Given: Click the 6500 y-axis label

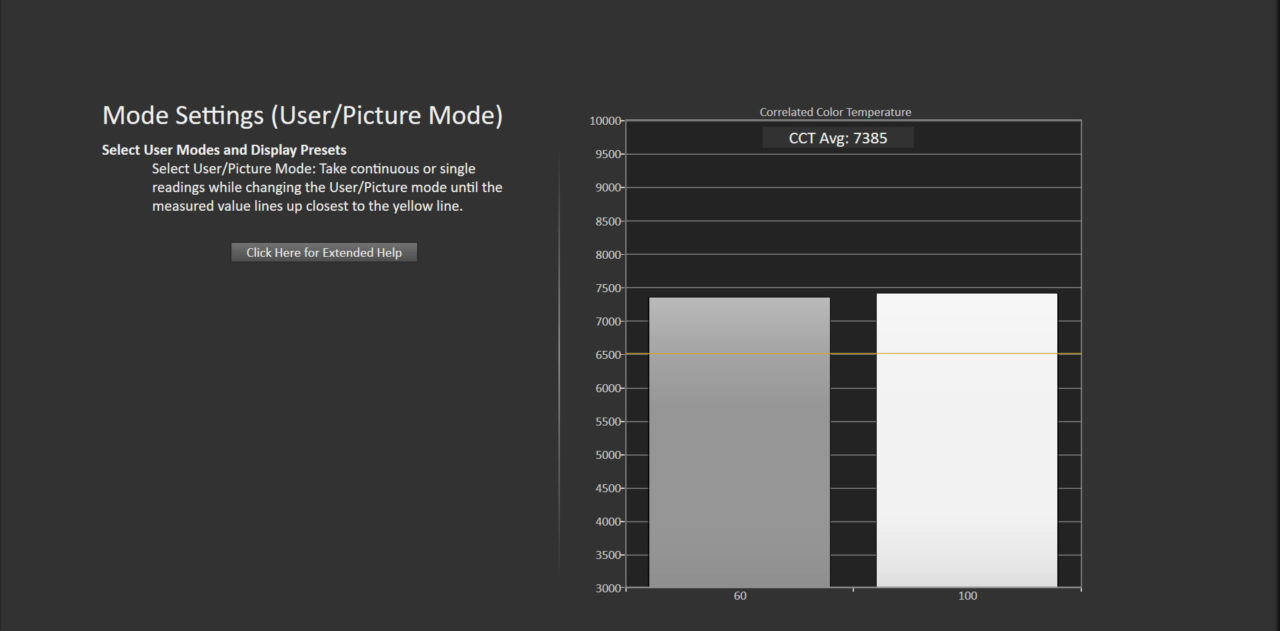Looking at the screenshot, I should pos(608,355).
